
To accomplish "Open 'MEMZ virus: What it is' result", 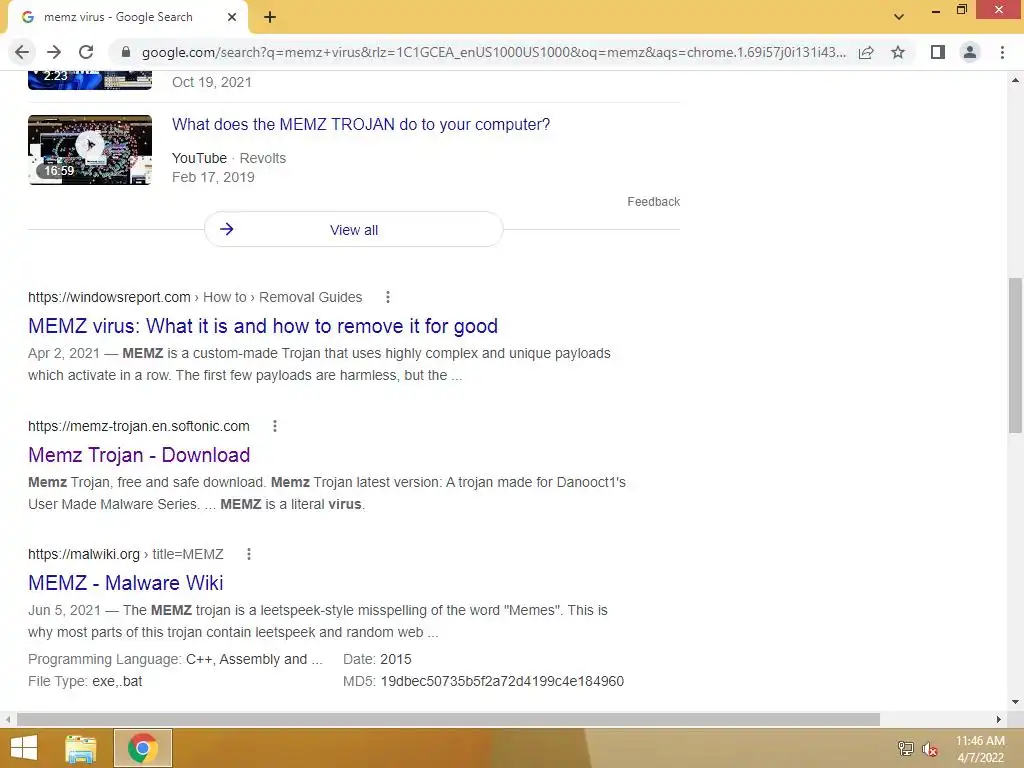I will 263,326.
